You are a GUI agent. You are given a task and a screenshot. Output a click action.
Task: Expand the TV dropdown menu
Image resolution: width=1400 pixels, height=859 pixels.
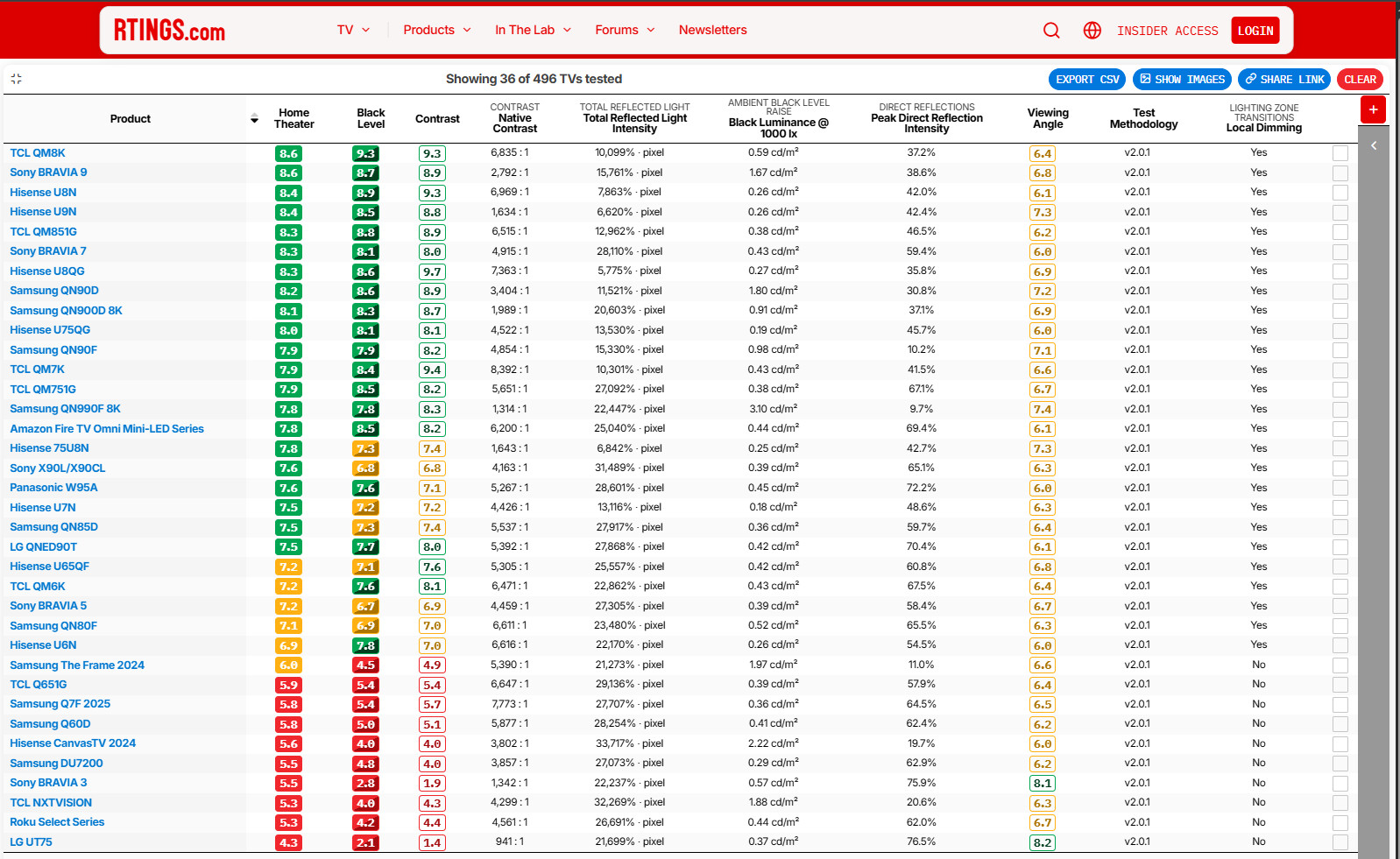[x=353, y=30]
